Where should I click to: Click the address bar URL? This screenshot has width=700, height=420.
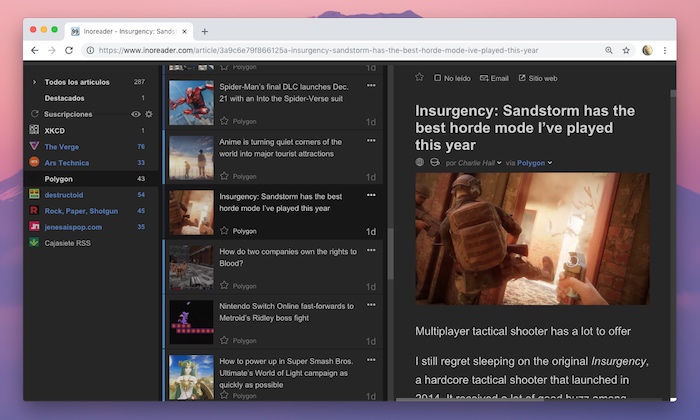(x=318, y=50)
